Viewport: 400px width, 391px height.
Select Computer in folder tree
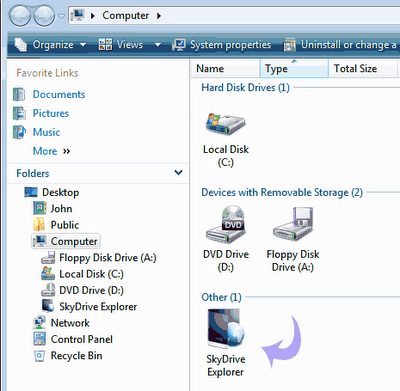74,241
